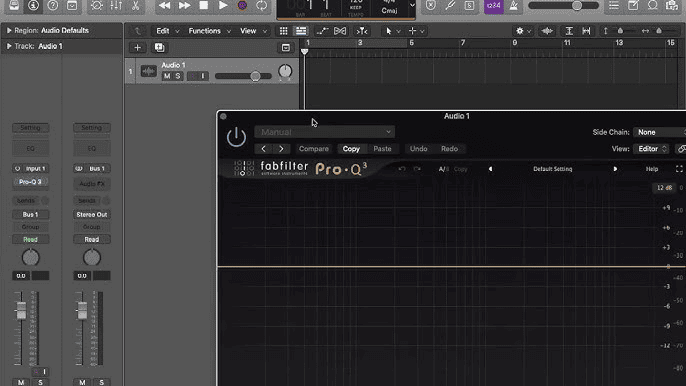Open the Functions menu in Tracks area
This screenshot has width=686, height=386.
pos(209,31)
